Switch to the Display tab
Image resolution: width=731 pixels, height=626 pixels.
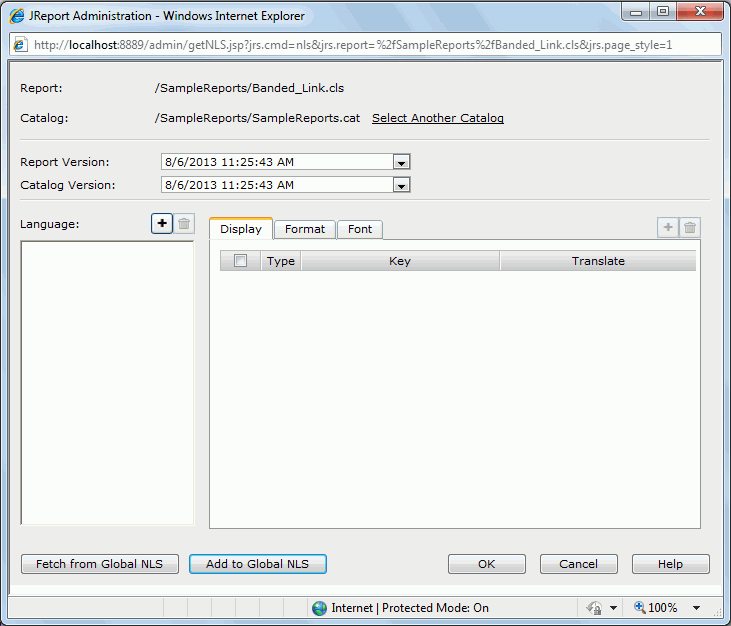[x=241, y=229]
